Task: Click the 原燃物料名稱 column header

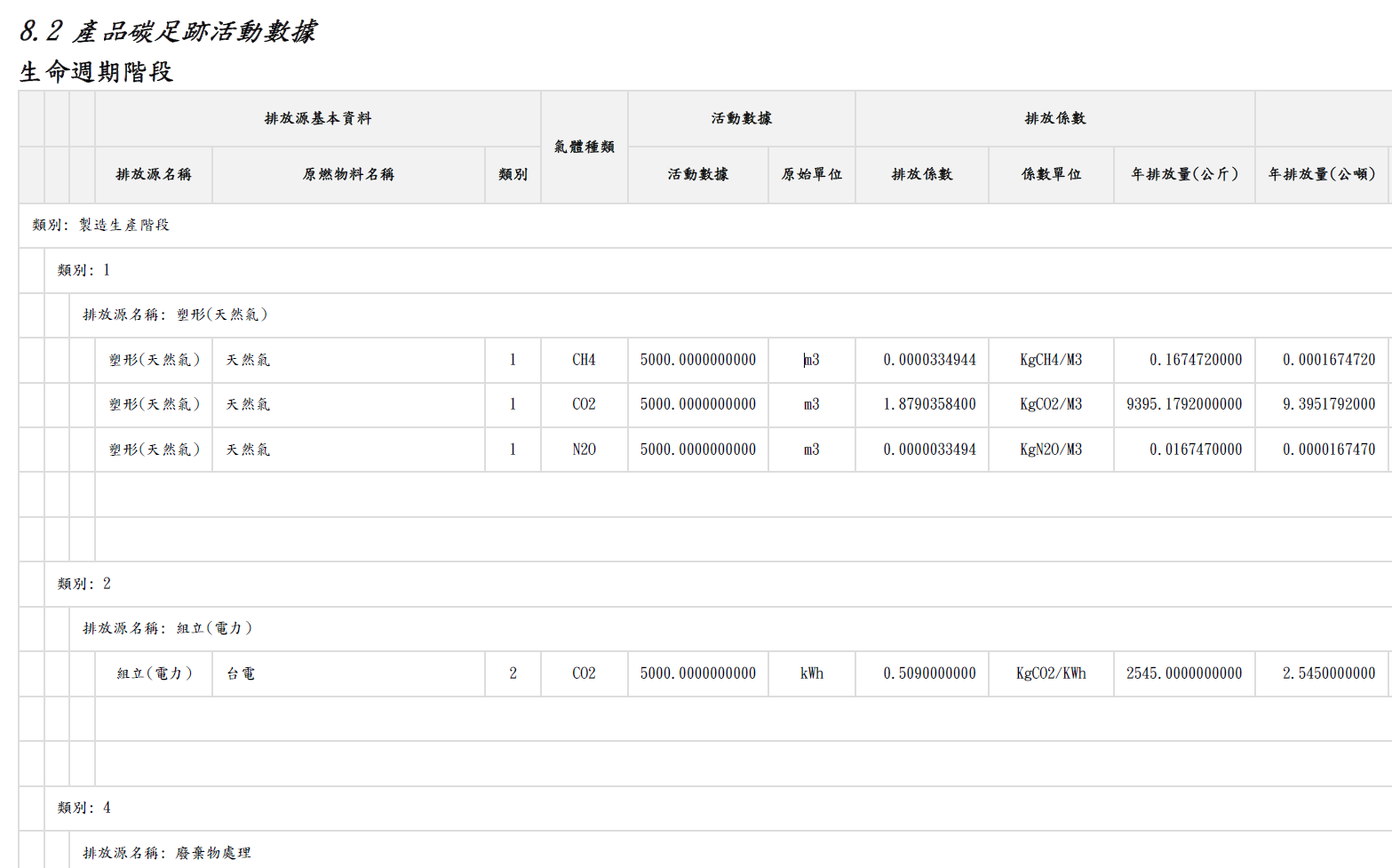Action: (348, 174)
